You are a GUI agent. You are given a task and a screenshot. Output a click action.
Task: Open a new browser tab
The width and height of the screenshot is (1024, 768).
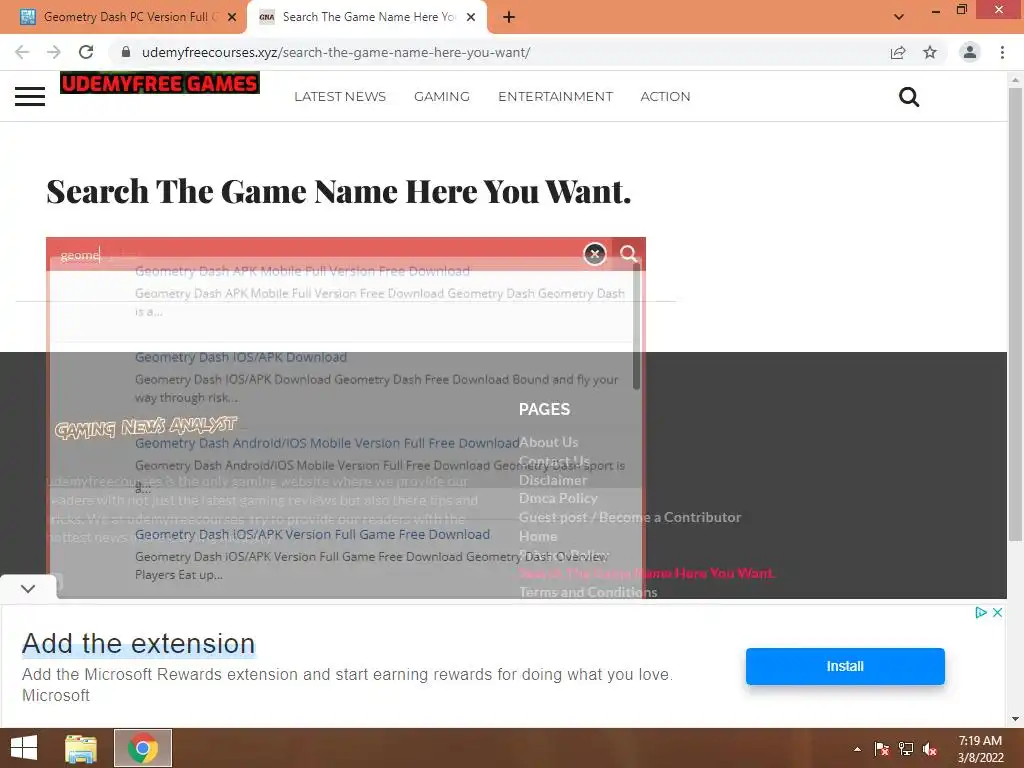pos(509,18)
